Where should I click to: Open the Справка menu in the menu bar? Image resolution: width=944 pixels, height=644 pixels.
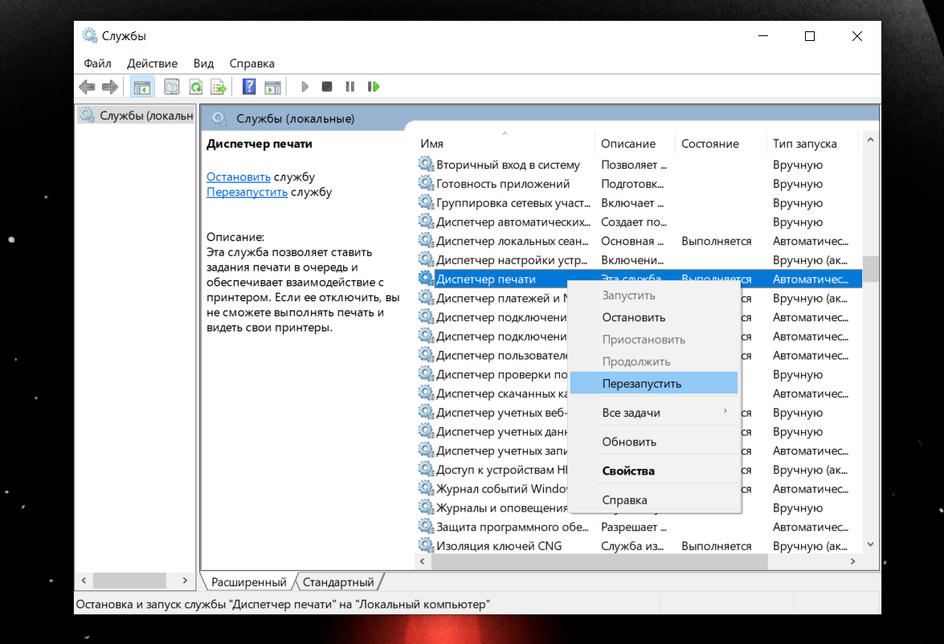(x=252, y=63)
